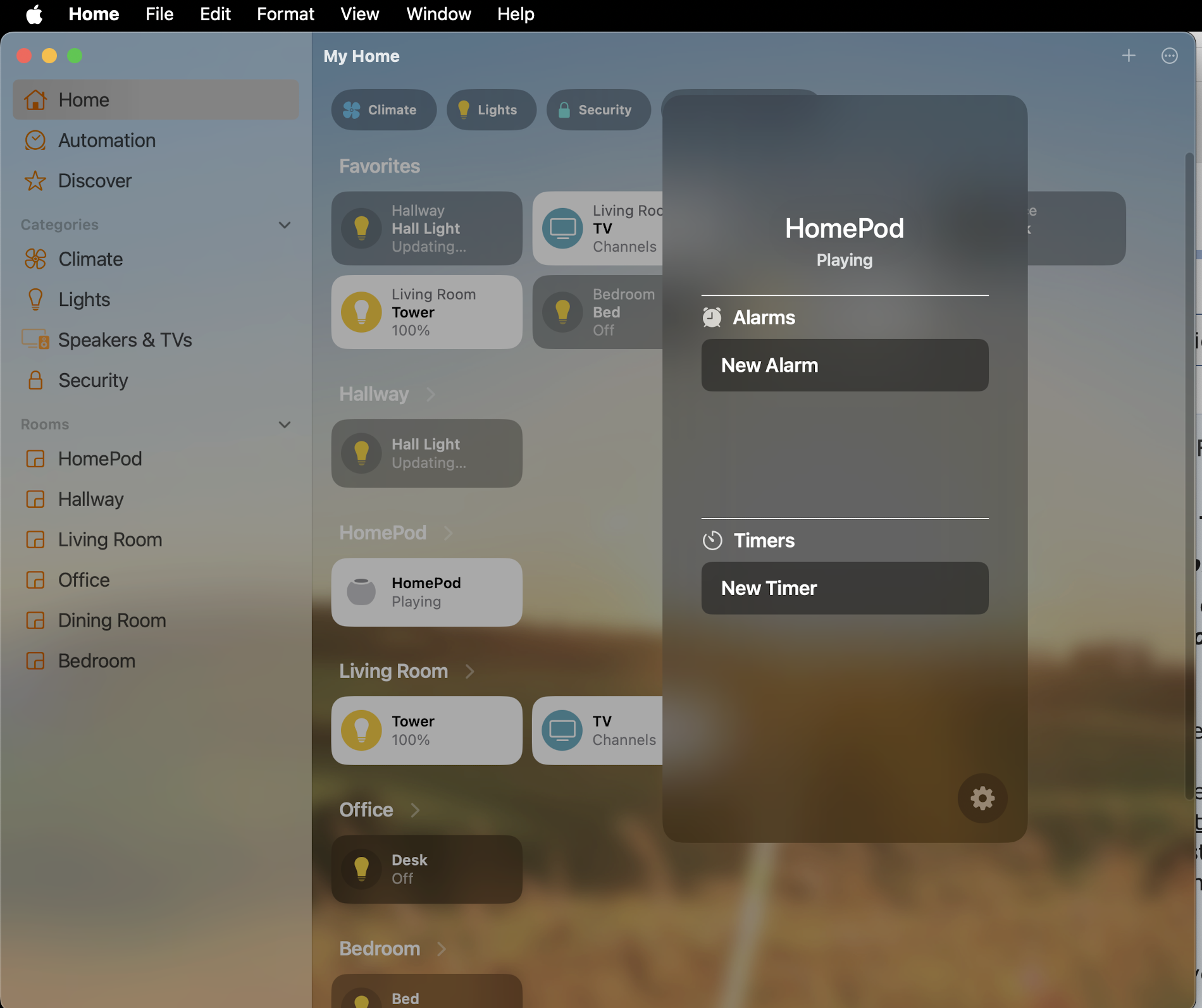Toggle Favorites Living Room TV icon
Image resolution: width=1202 pixels, height=1008 pixels.
[x=562, y=228]
